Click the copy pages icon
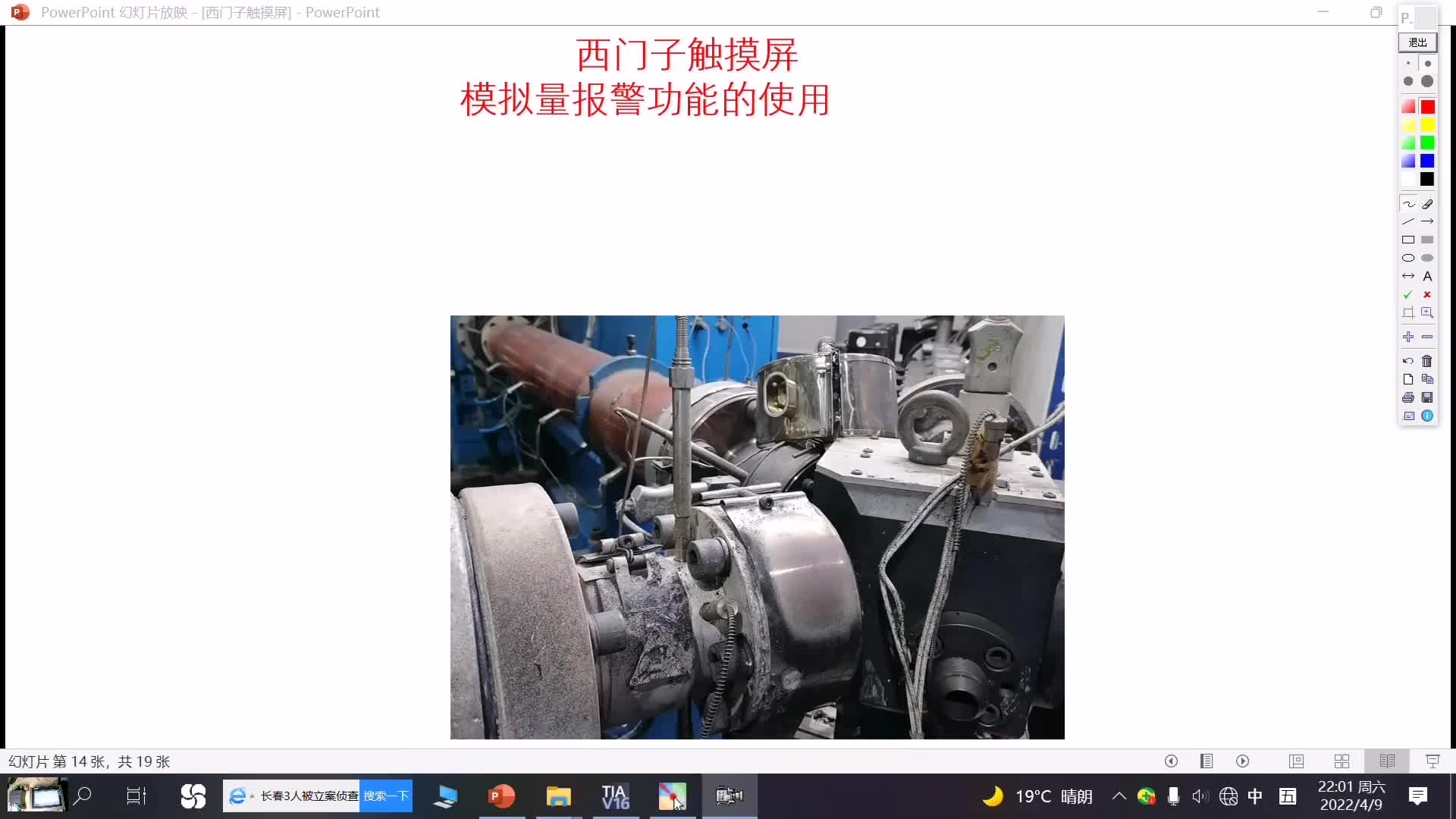The image size is (1456, 819). pos(1427,379)
